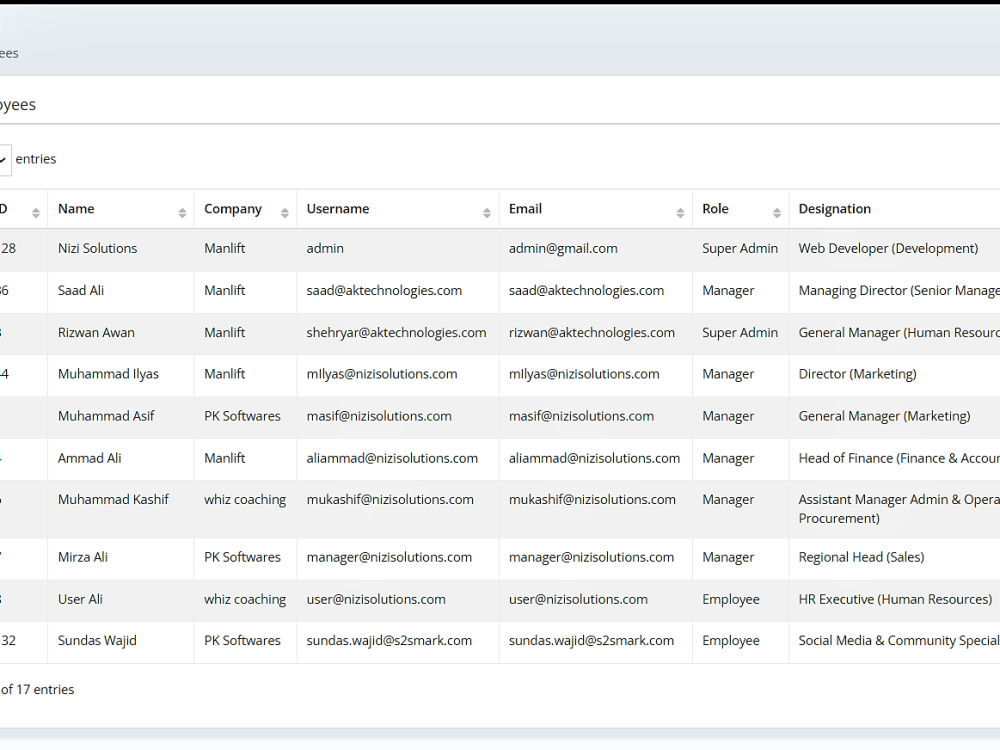The width and height of the screenshot is (1000, 750).
Task: Select HR Executive designation for User Ali
Action: 895,599
